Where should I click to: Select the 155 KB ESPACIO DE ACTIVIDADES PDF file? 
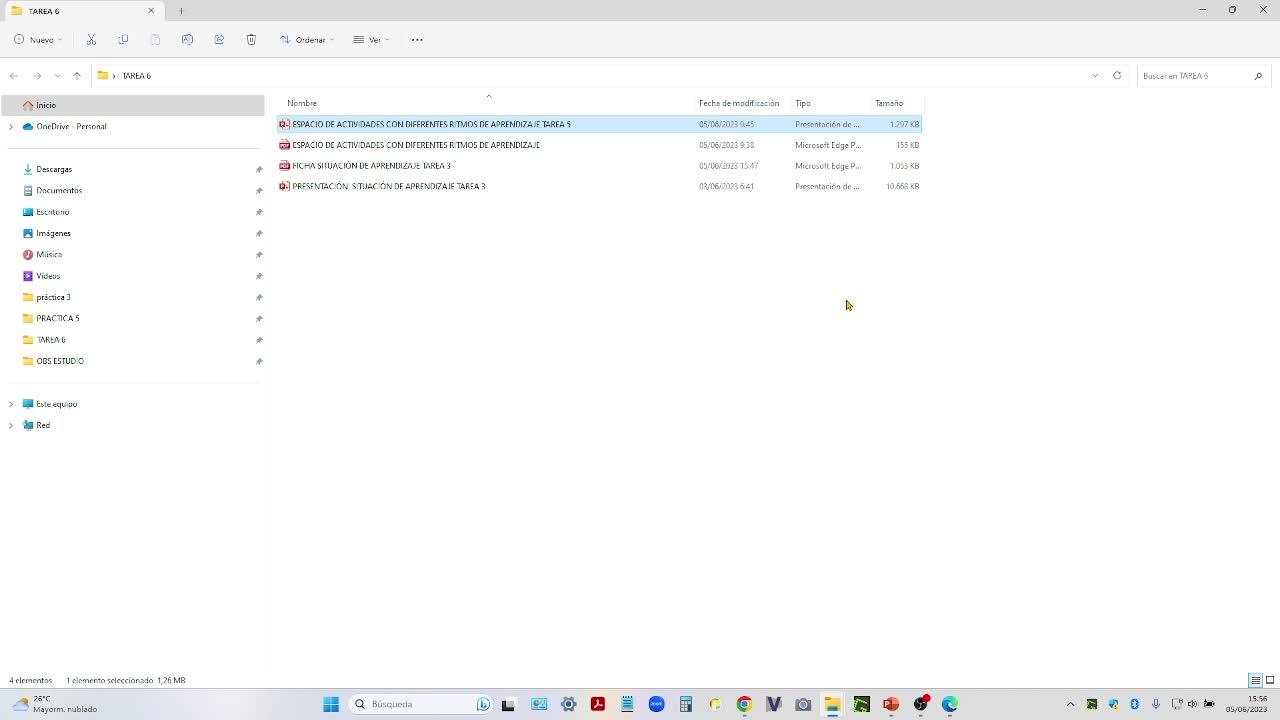[599, 145]
